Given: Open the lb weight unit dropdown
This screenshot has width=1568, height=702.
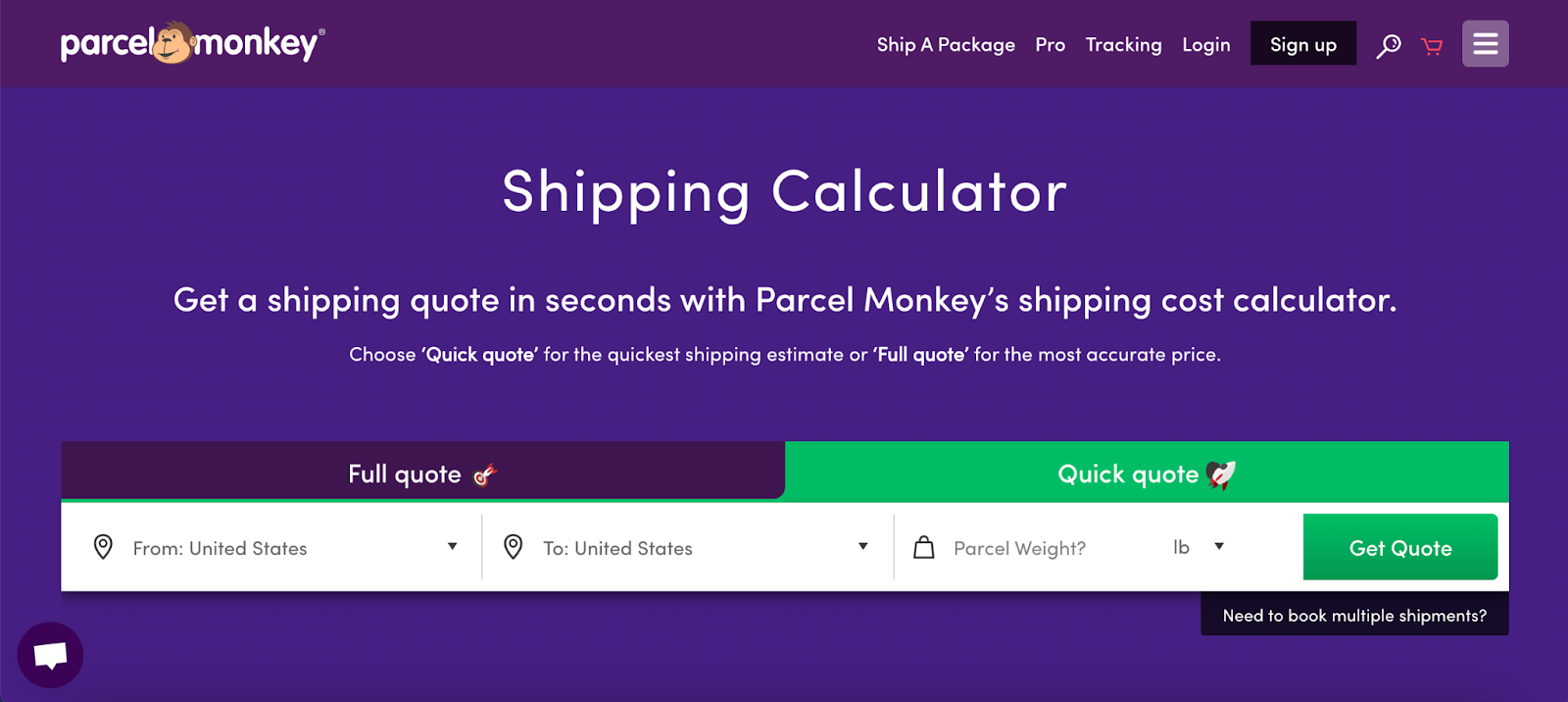Looking at the screenshot, I should click(1198, 547).
